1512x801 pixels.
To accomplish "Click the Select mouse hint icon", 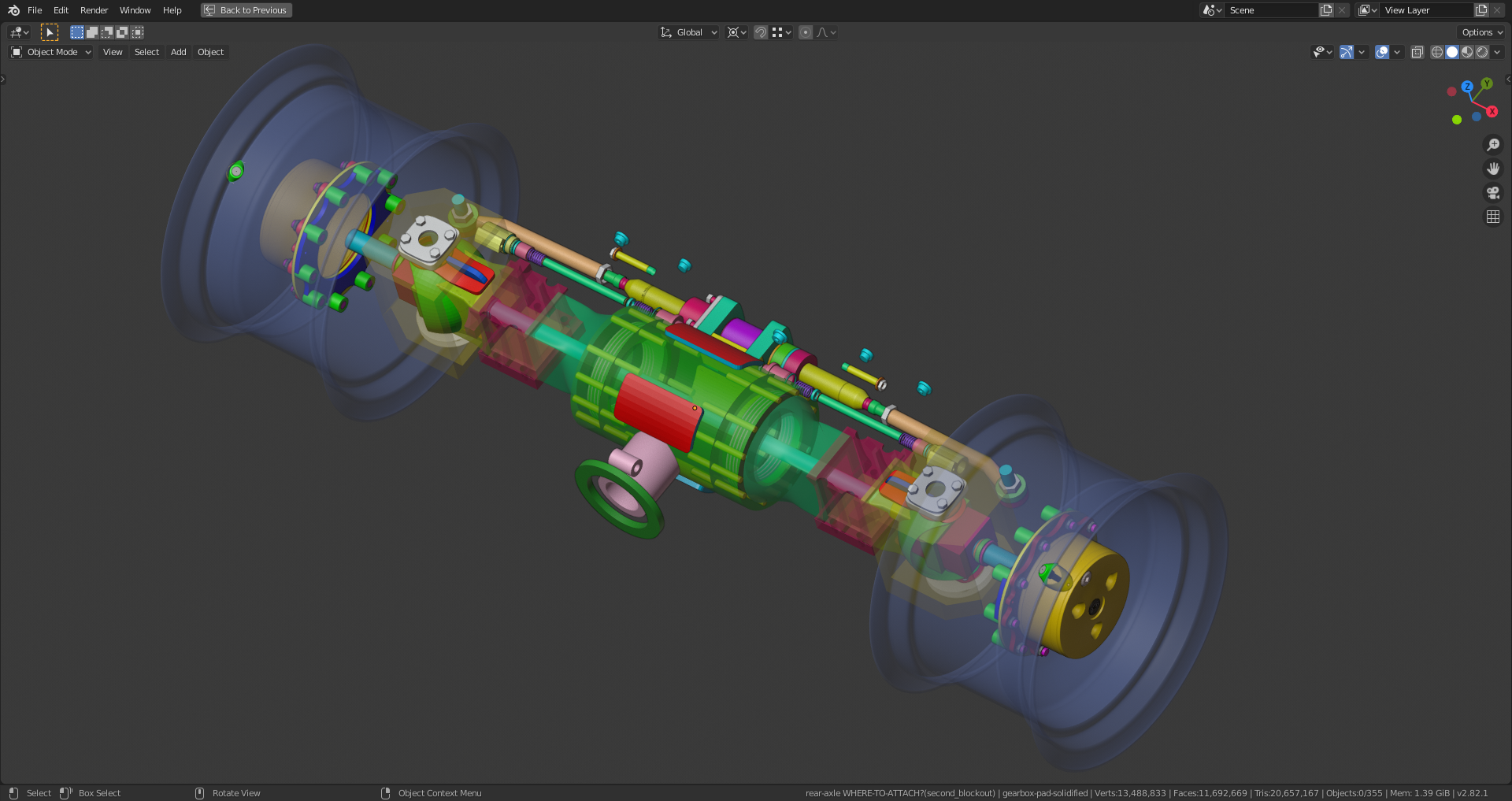I will tap(13, 793).
